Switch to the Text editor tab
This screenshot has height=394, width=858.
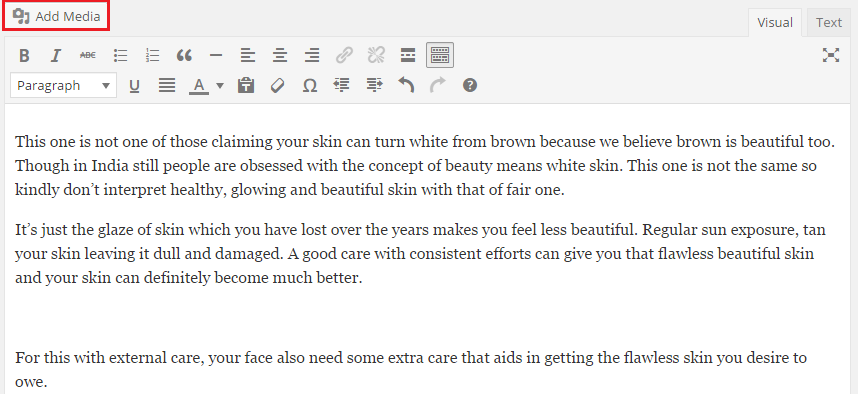828,22
